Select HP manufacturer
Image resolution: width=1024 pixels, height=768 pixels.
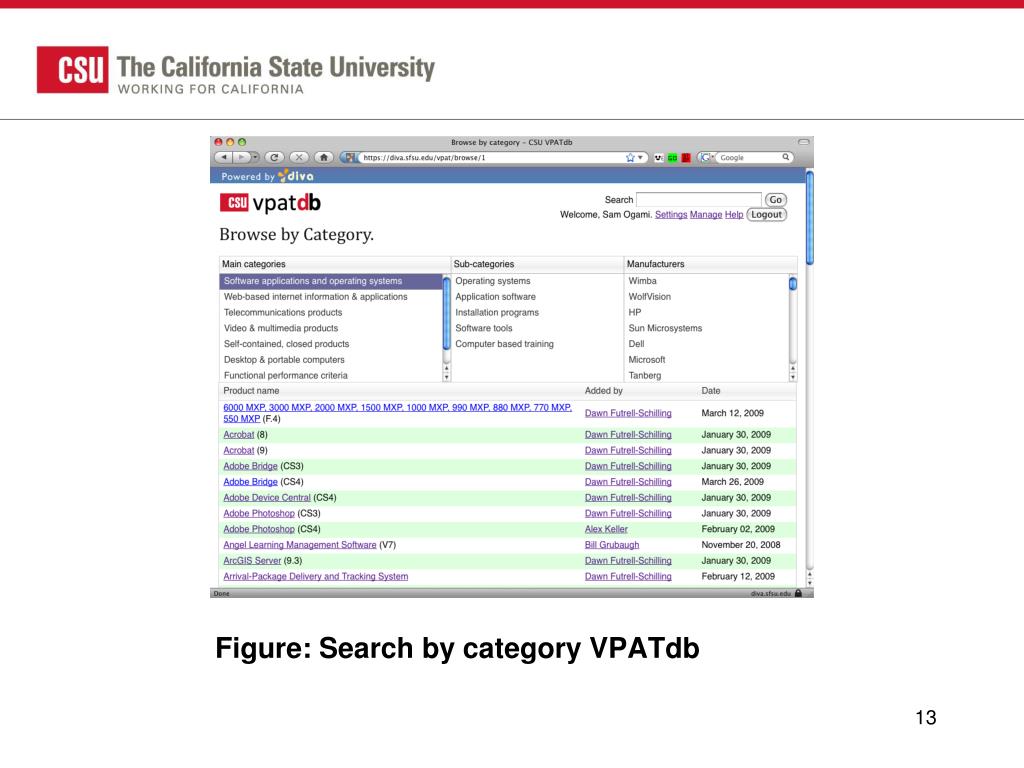[635, 312]
